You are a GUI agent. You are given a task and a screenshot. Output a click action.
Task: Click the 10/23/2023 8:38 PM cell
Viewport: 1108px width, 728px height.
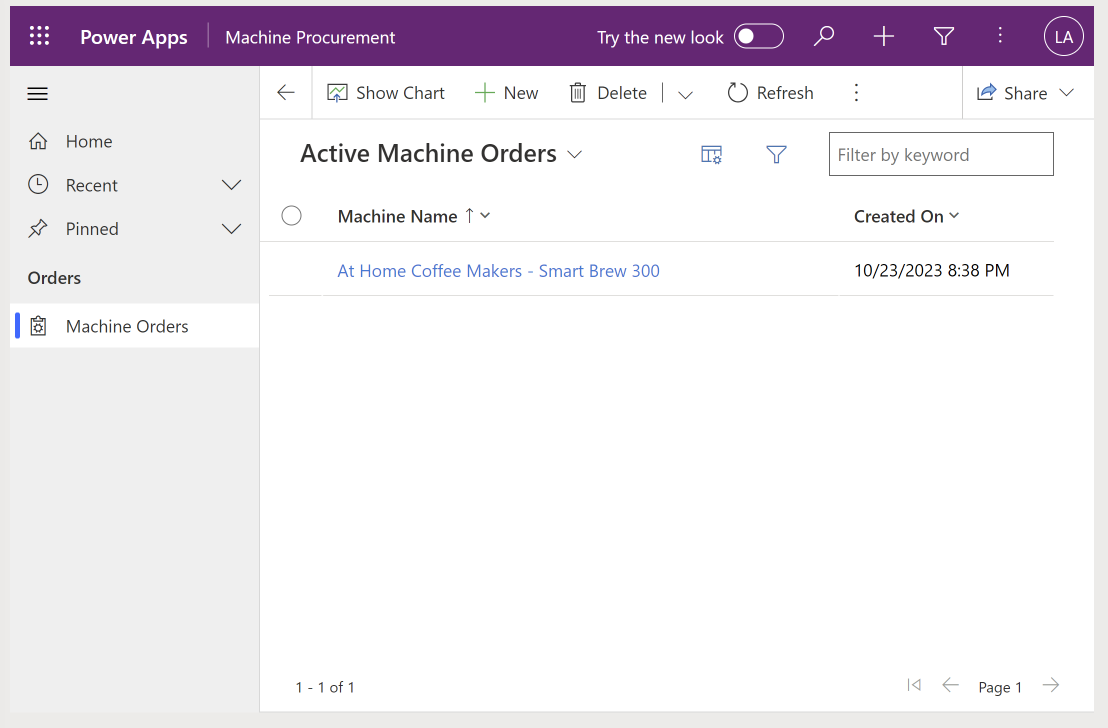[x=931, y=271]
